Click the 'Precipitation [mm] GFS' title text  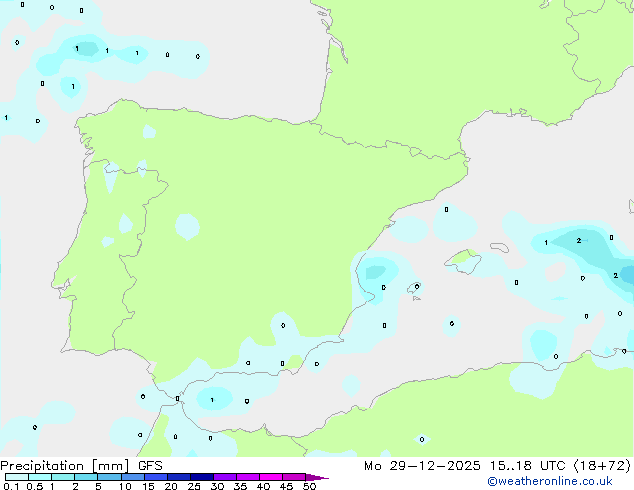pos(81,466)
